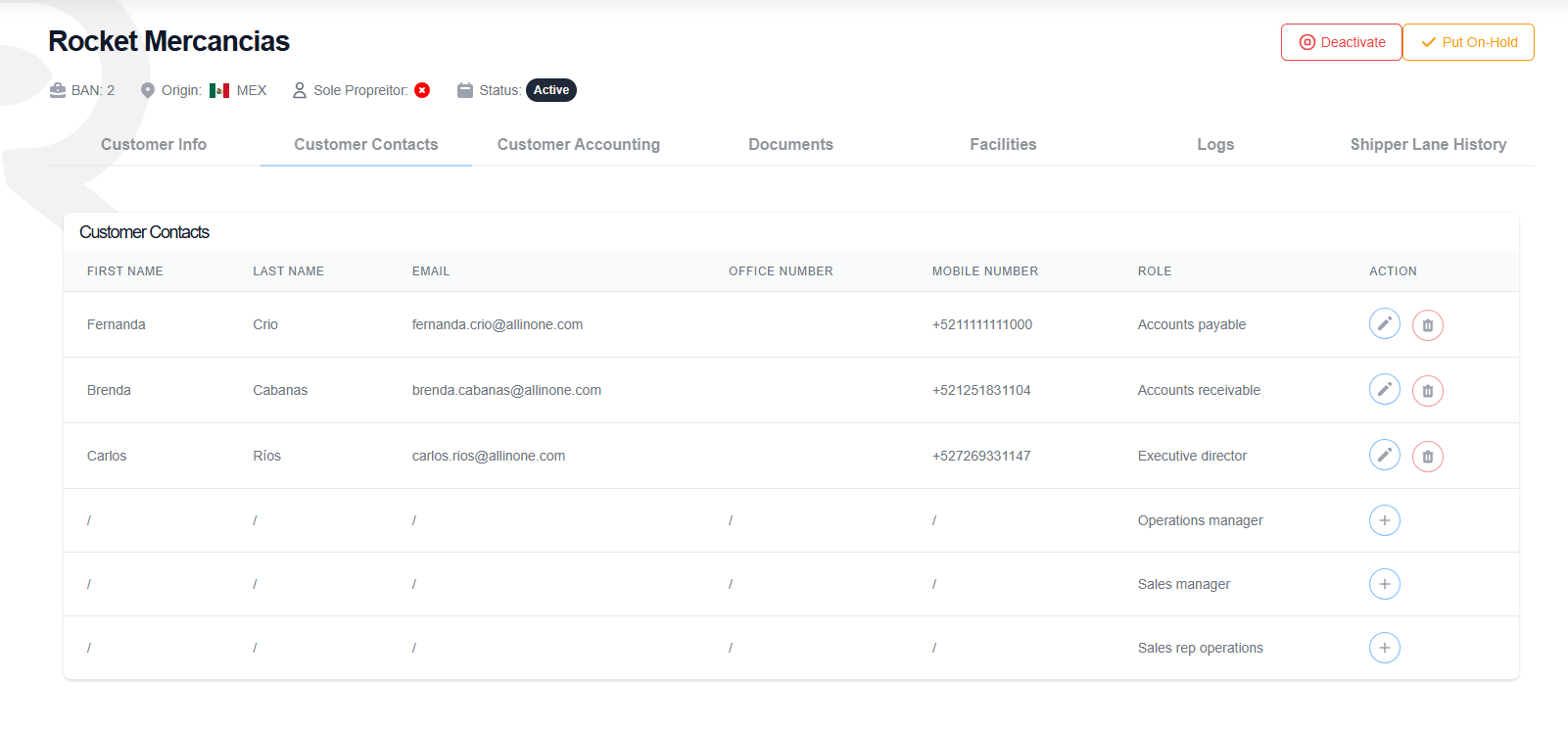This screenshot has height=731, width=1568.
Task: Delete Carlos Ríos contact with trash icon
Action: pyautogui.click(x=1428, y=457)
